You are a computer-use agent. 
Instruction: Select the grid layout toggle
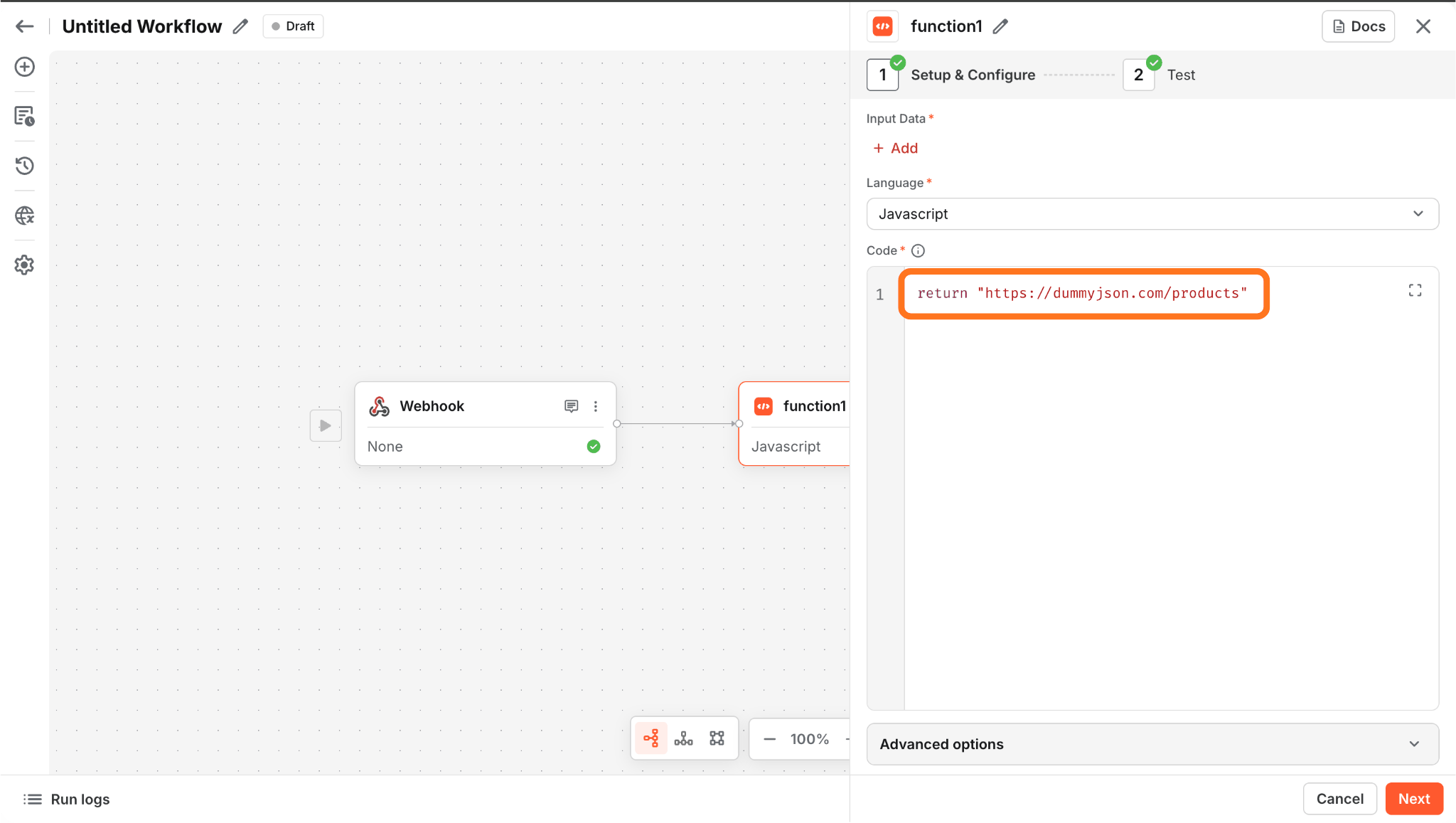pos(717,738)
